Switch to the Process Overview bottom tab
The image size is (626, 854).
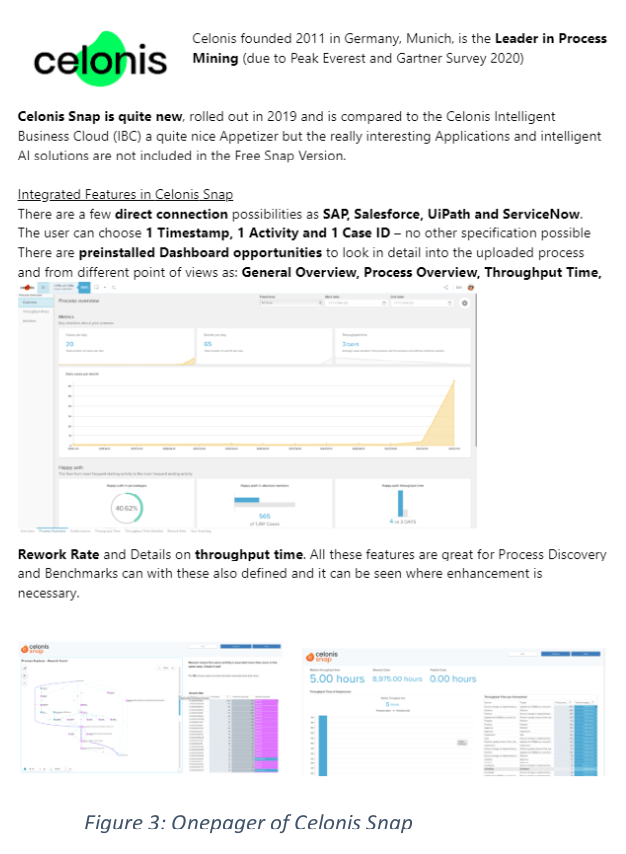click(52, 531)
